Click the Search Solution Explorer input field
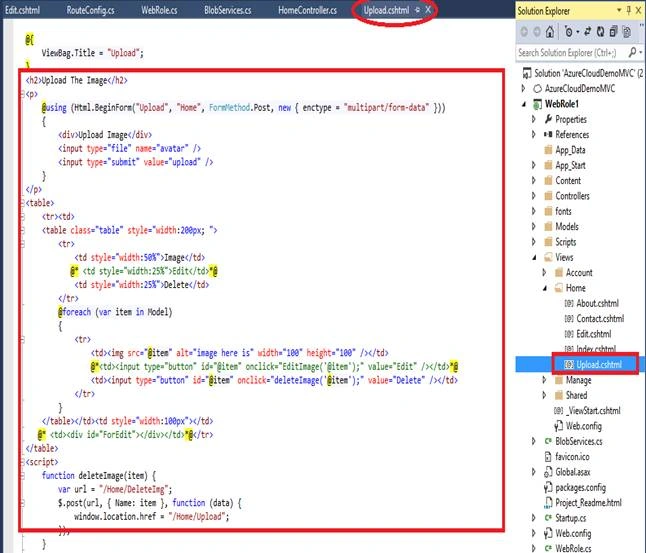This screenshot has height=553, width=646. [x=572, y=53]
